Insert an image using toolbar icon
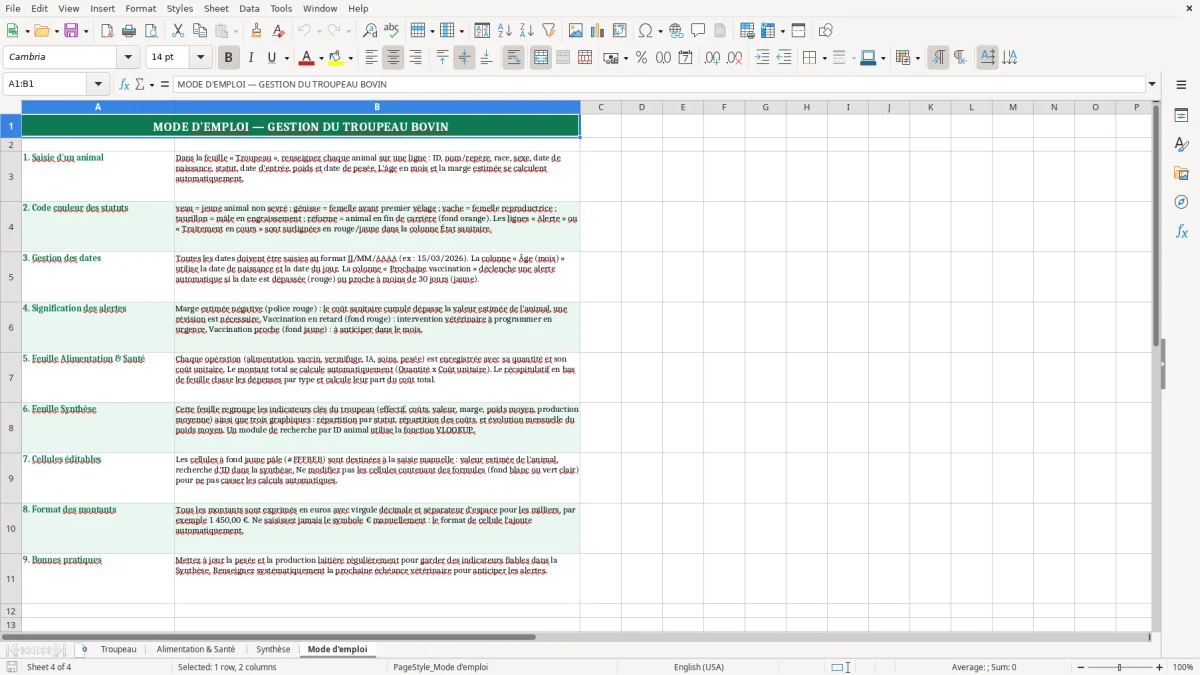 577,31
